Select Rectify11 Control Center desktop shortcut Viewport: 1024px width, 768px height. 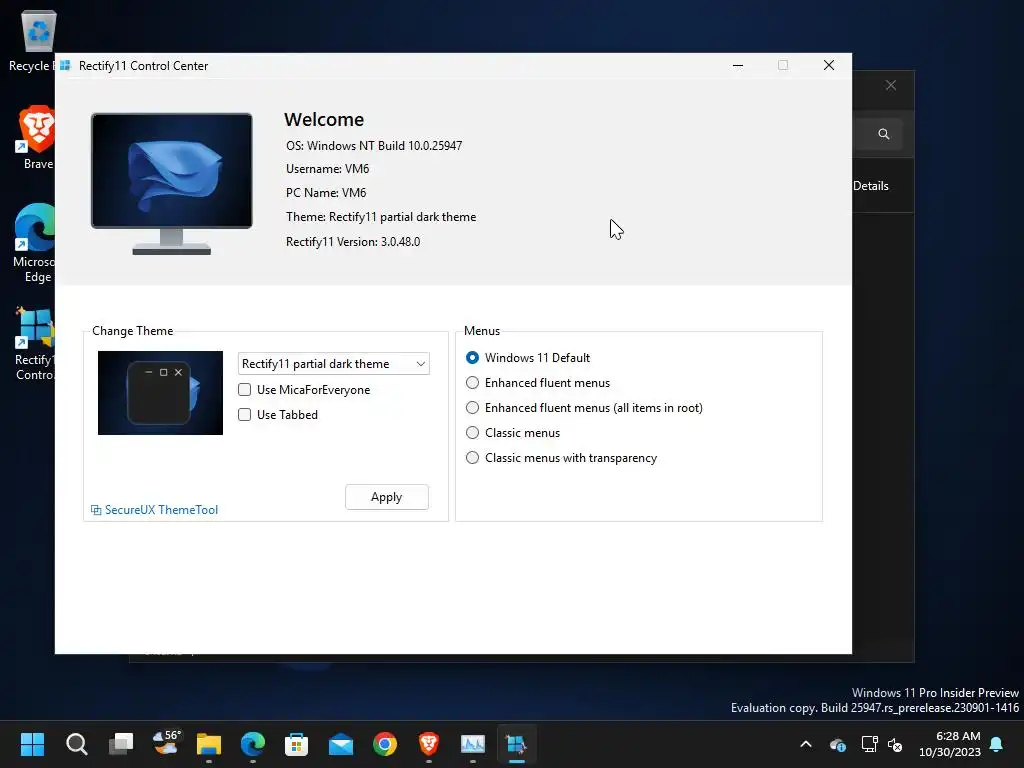click(x=34, y=344)
